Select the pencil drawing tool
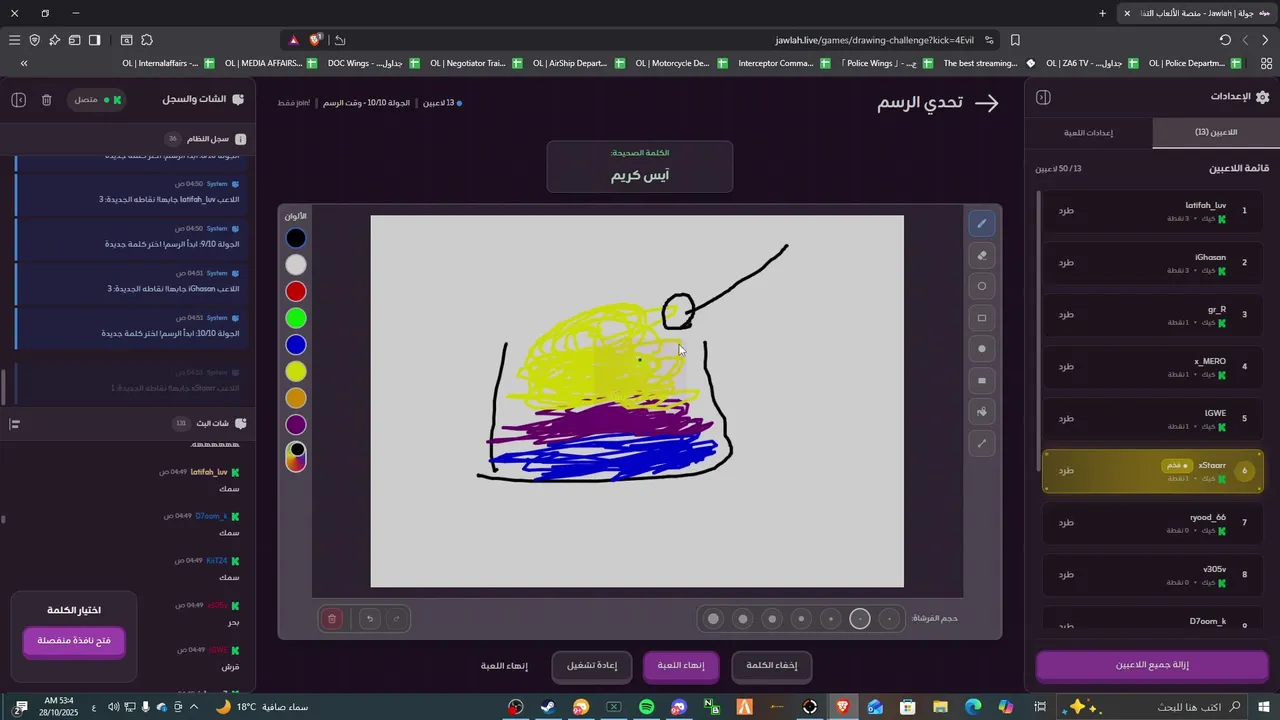The image size is (1280, 720). point(982,224)
